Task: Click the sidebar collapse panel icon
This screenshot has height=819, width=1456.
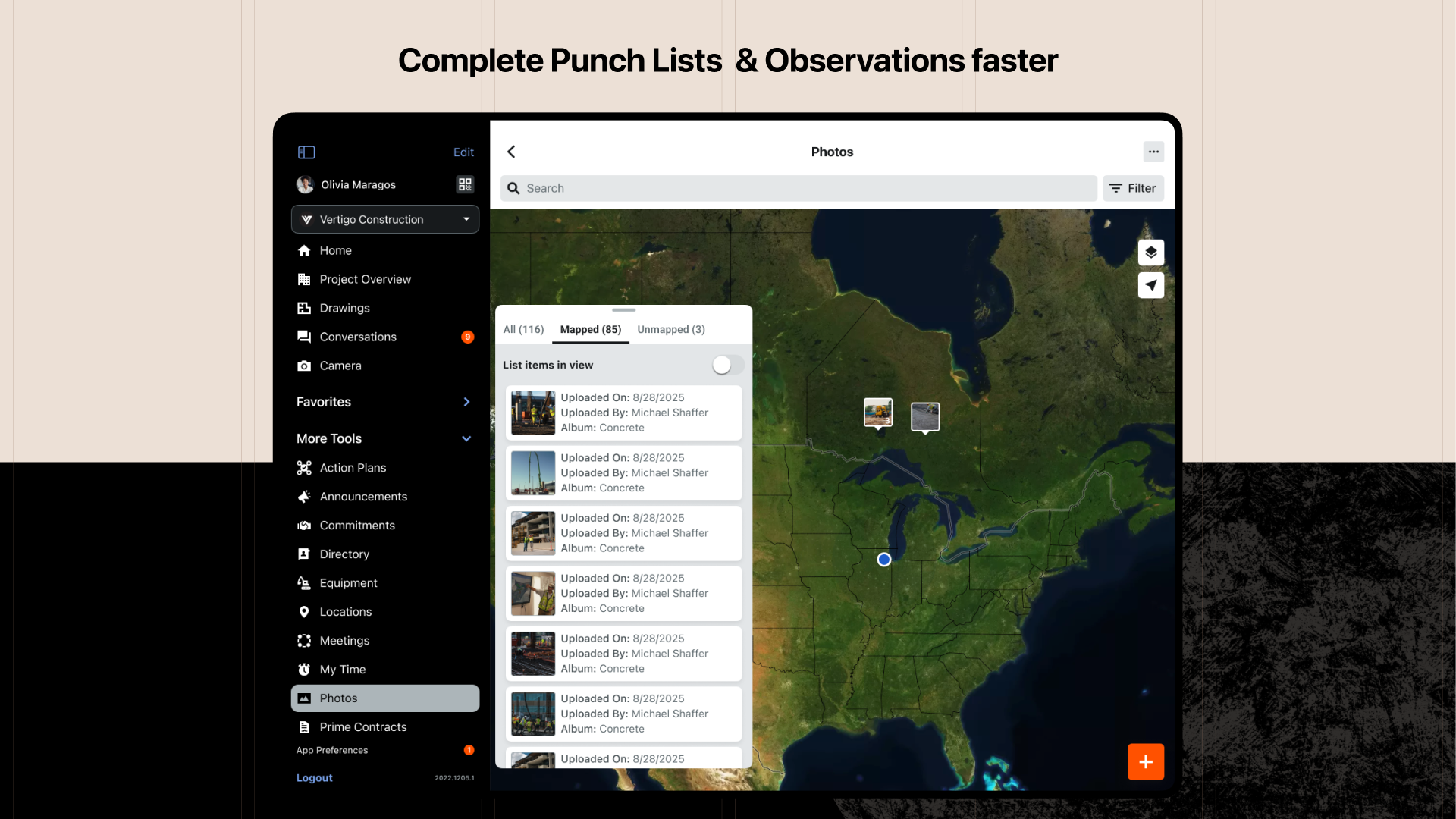Action: [306, 152]
